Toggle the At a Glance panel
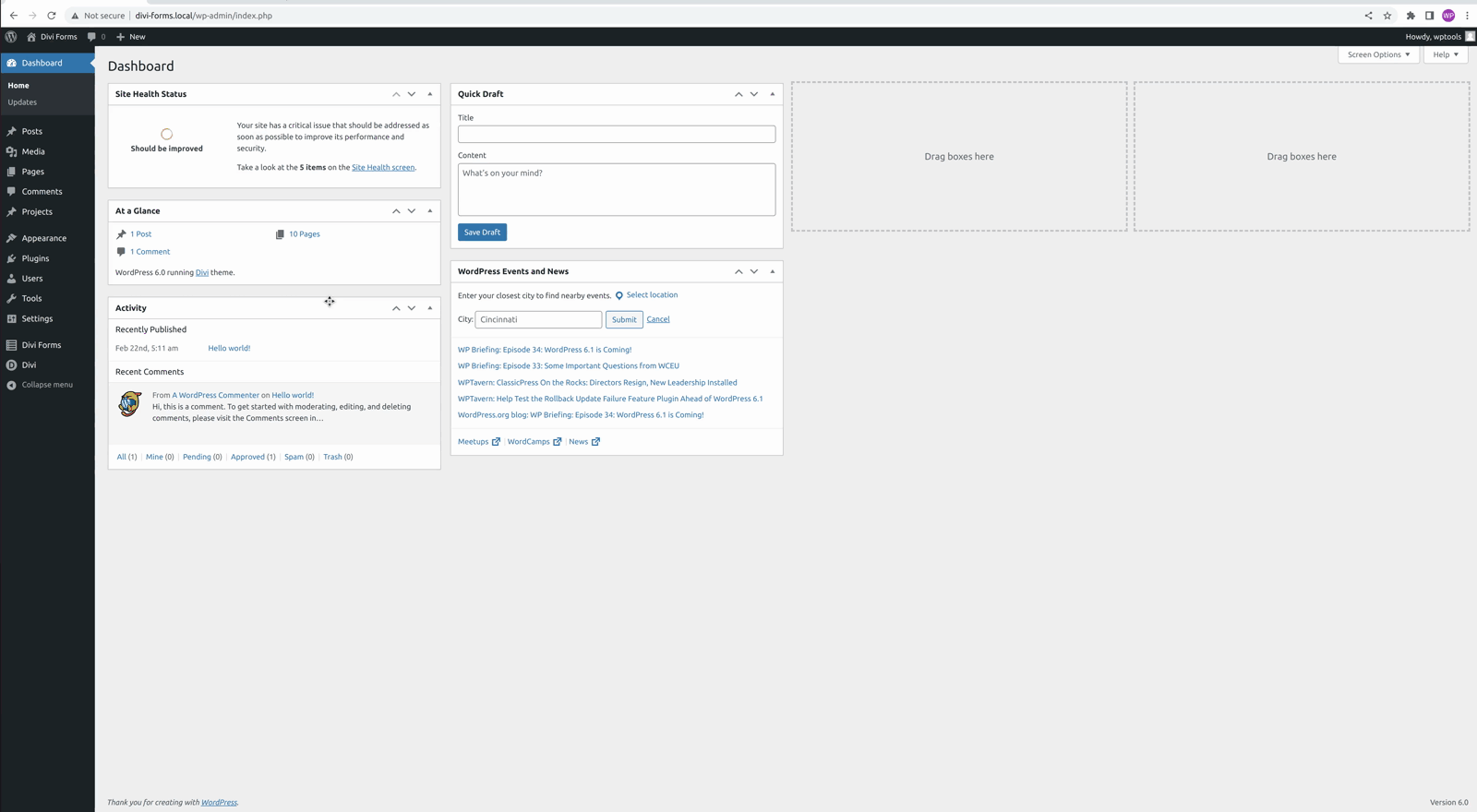Image resolution: width=1477 pixels, height=812 pixels. (x=429, y=211)
